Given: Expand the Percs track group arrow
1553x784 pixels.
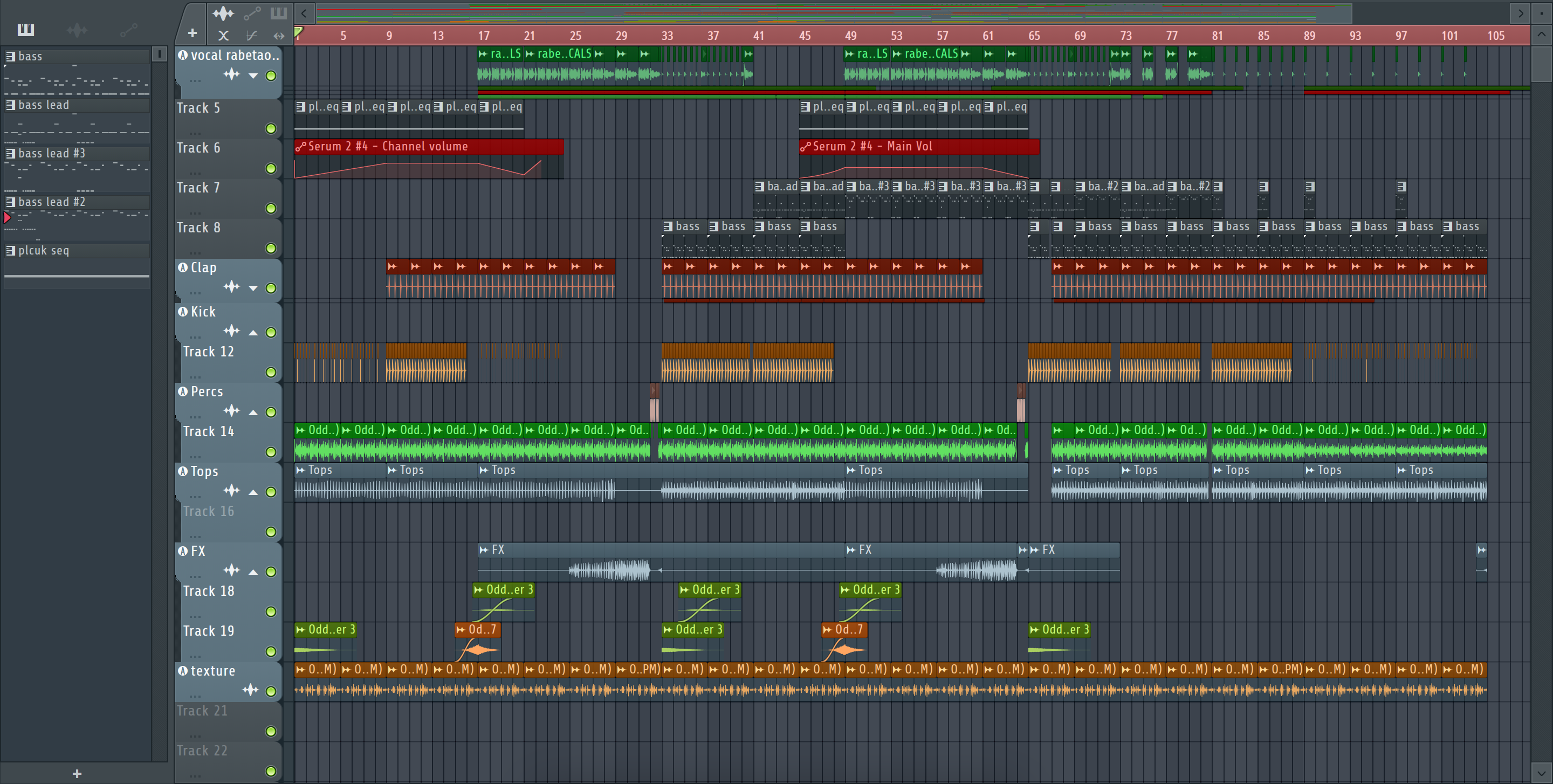Looking at the screenshot, I should pyautogui.click(x=253, y=412).
